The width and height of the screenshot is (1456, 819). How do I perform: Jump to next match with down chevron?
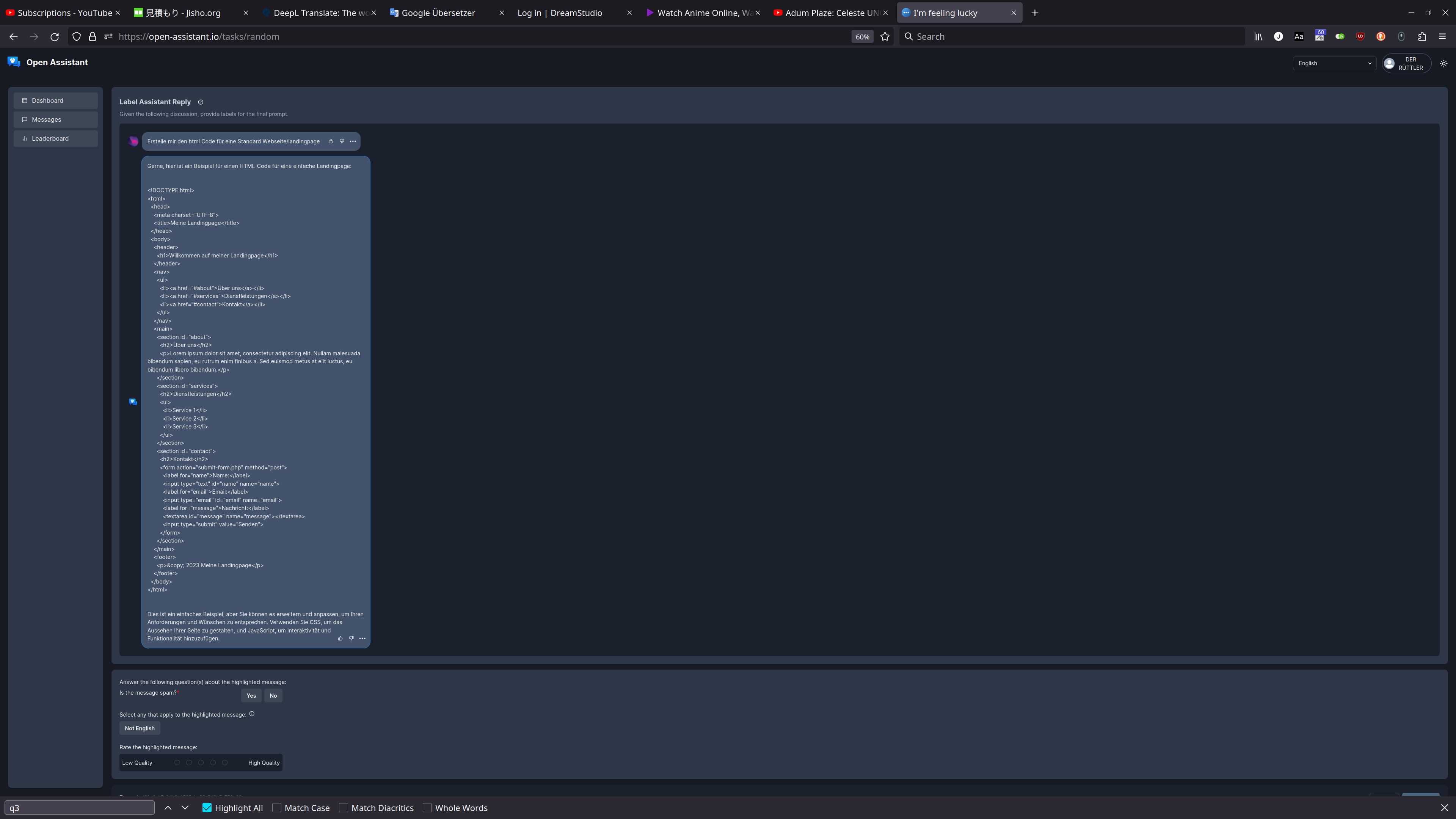tap(185, 808)
